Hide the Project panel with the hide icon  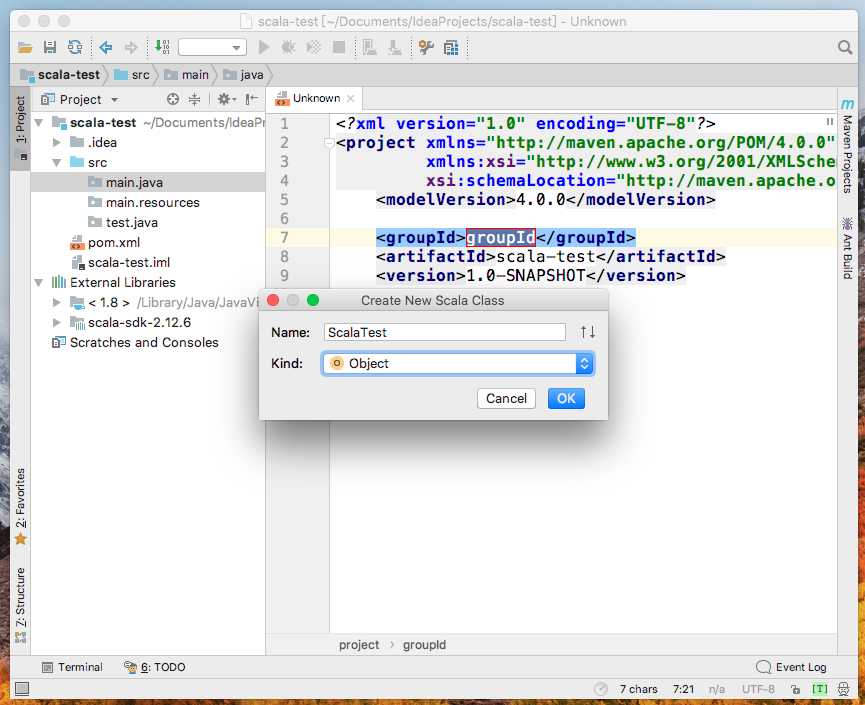coord(252,99)
